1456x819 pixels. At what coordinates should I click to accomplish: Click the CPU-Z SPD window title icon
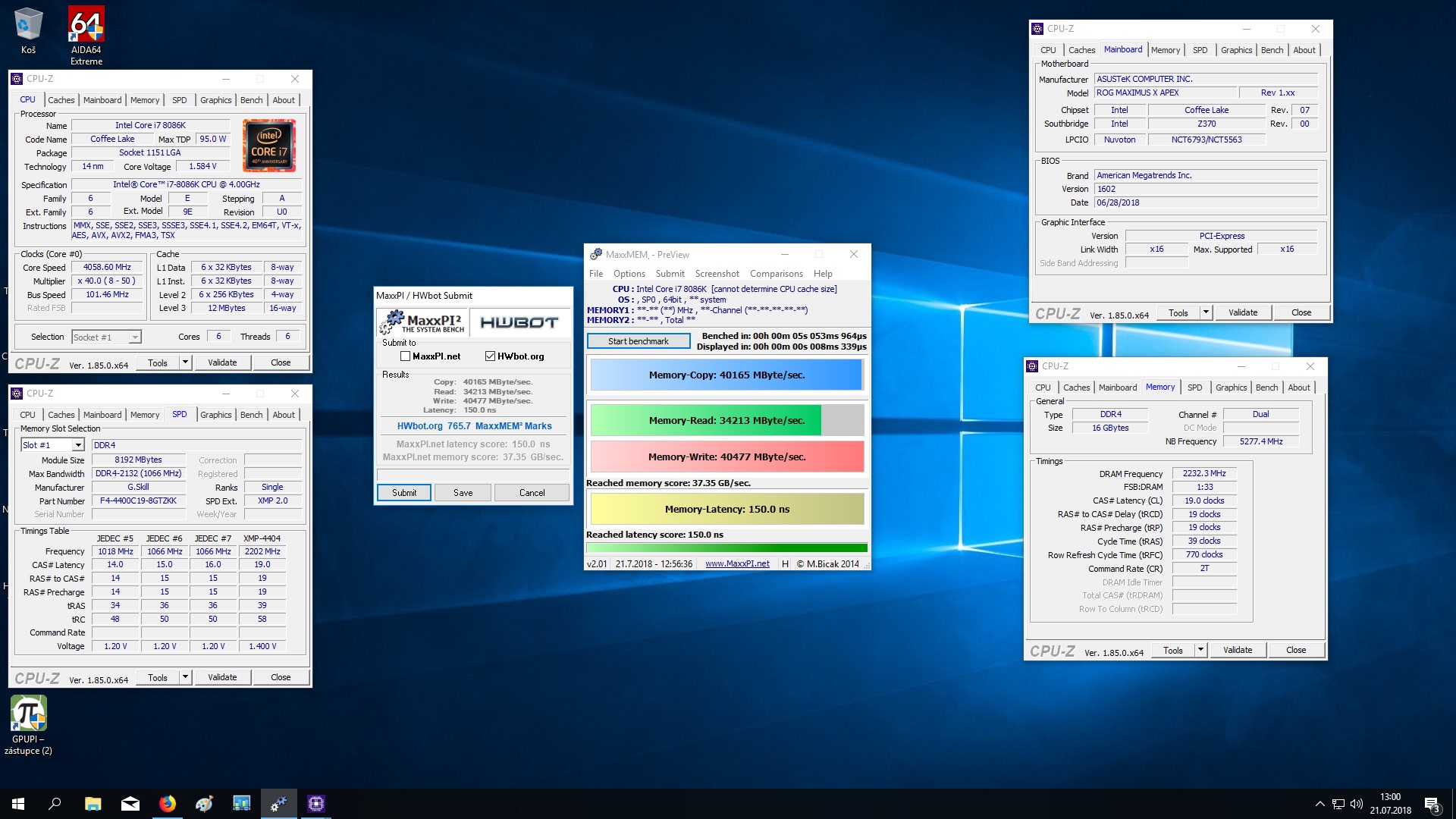(17, 394)
